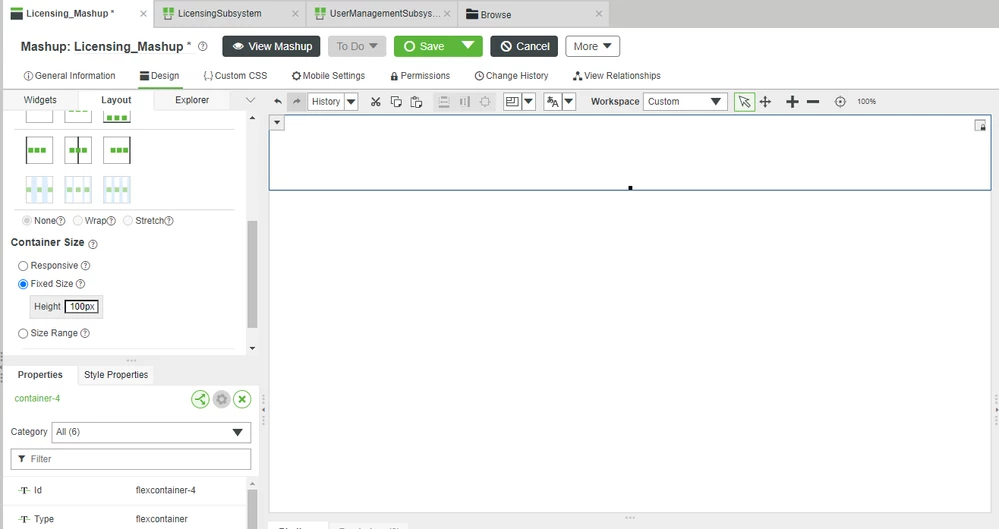This screenshot has height=529, width=999.
Task: Paste from clipboard using the paste icon
Action: (416, 101)
